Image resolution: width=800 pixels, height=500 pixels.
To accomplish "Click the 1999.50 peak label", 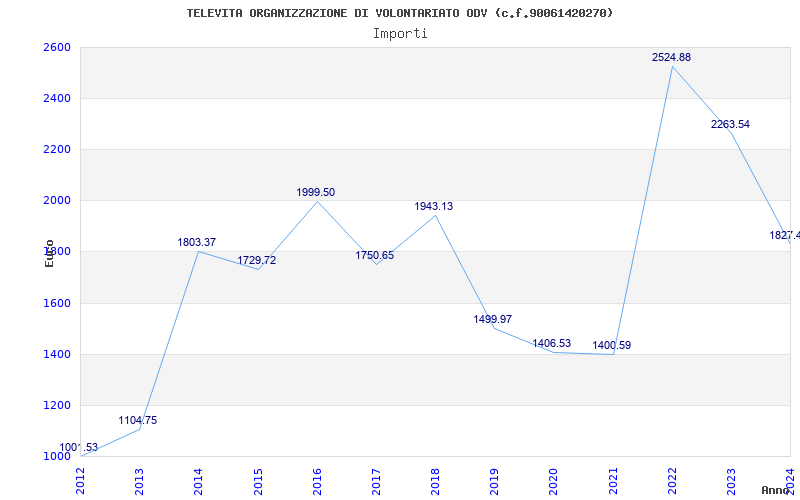I will click(x=316, y=192).
